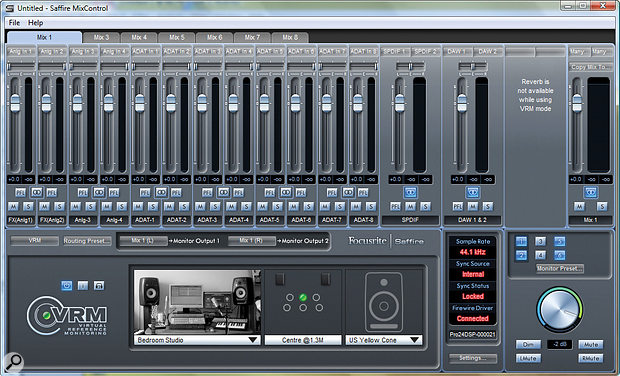Click the Bedroom Studio room thumbnail
The image size is (620, 376).
[197, 302]
